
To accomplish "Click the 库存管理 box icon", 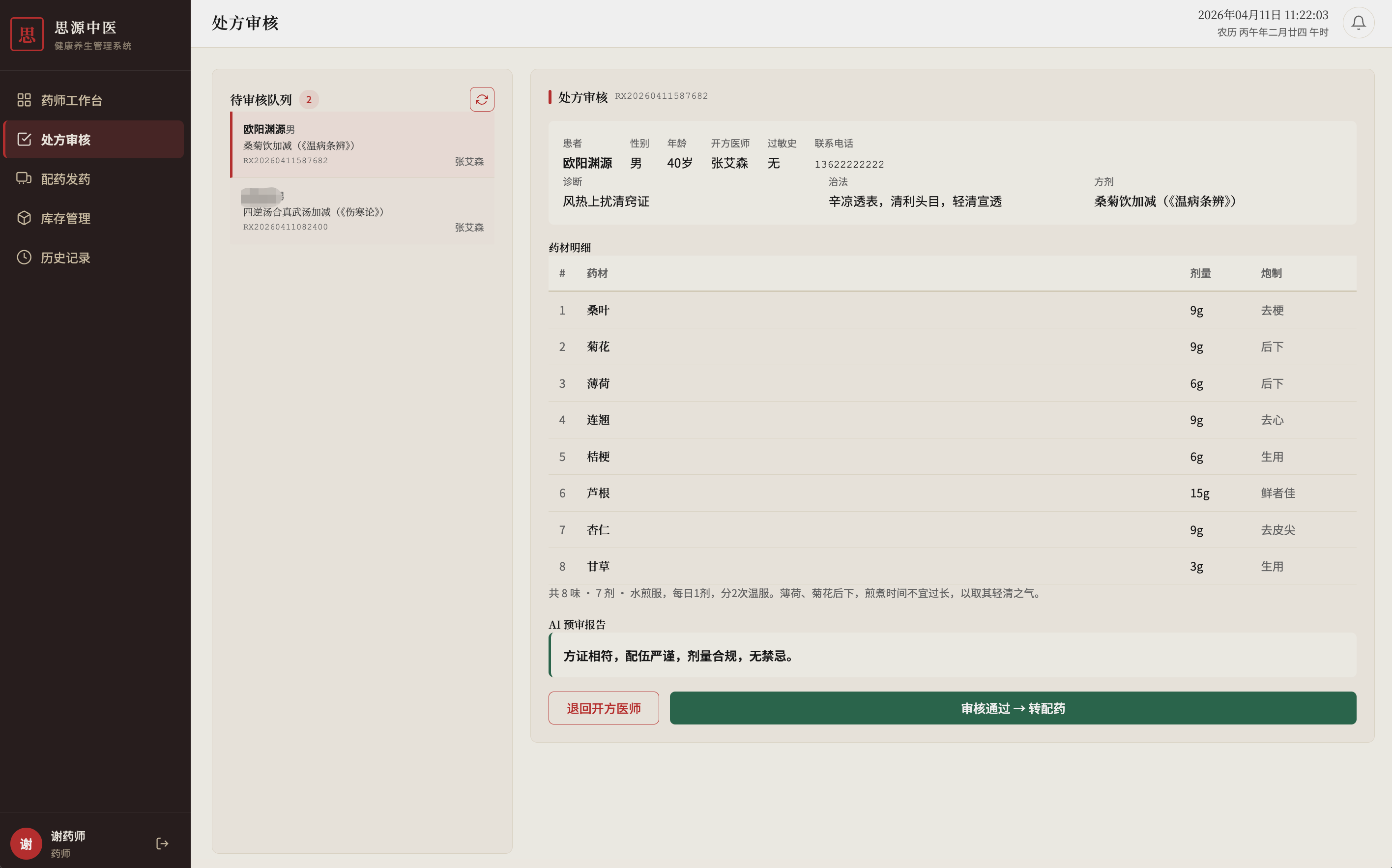I will coord(24,218).
